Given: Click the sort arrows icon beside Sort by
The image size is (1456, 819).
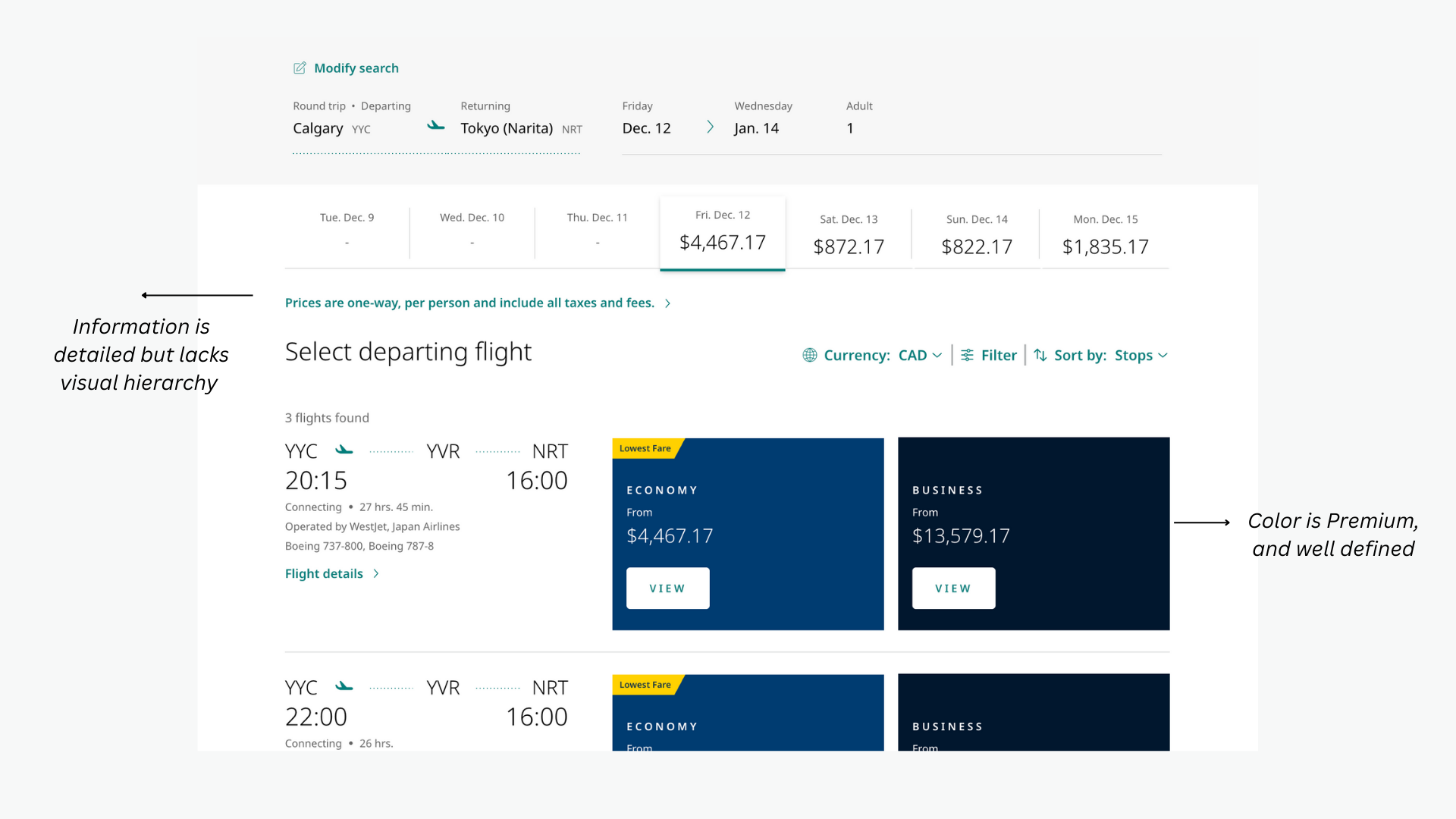Looking at the screenshot, I should (x=1040, y=355).
